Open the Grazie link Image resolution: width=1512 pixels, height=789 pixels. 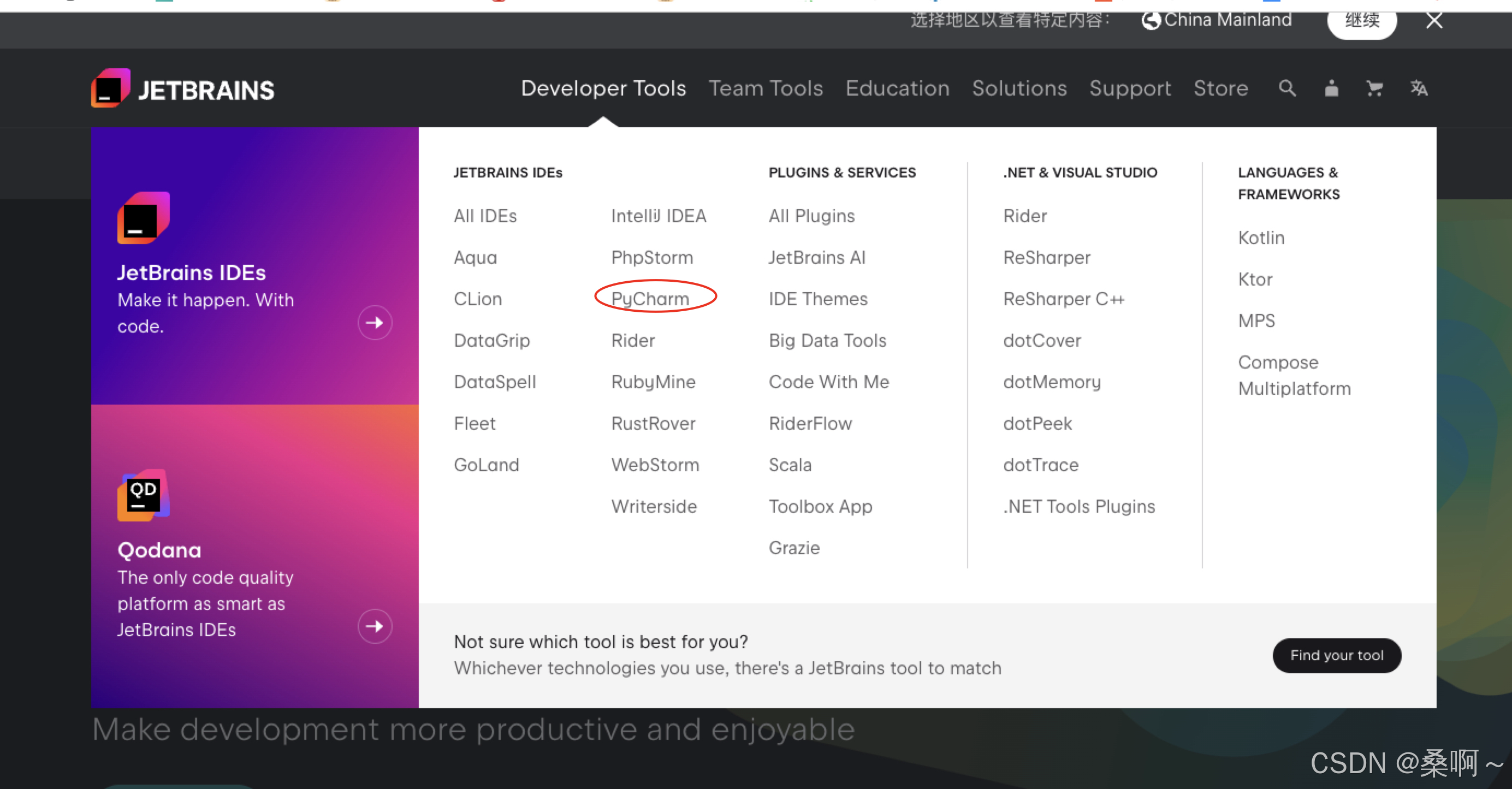pos(794,548)
